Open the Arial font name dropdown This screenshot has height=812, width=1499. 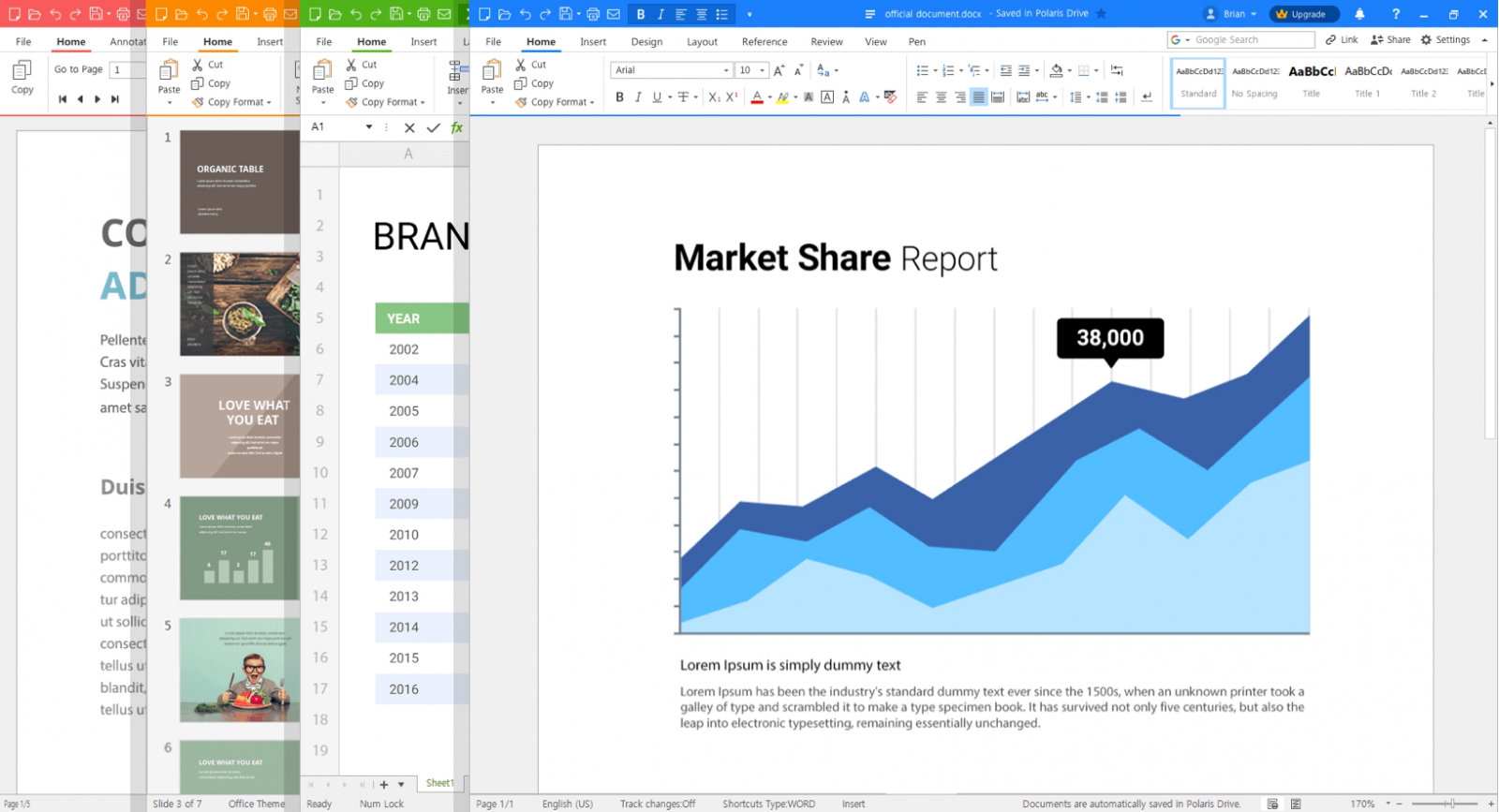(726, 70)
